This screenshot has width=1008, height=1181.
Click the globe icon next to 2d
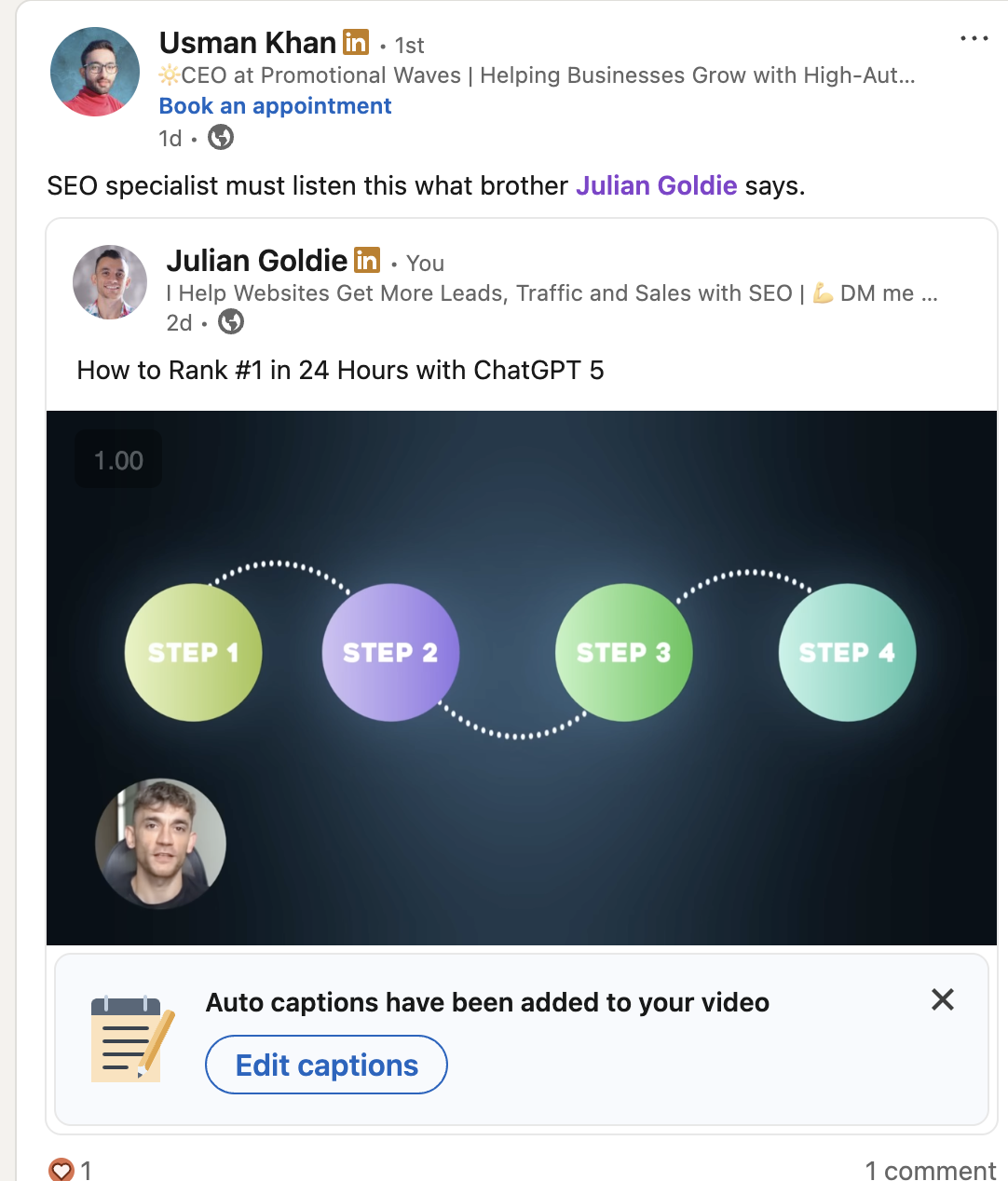(231, 322)
